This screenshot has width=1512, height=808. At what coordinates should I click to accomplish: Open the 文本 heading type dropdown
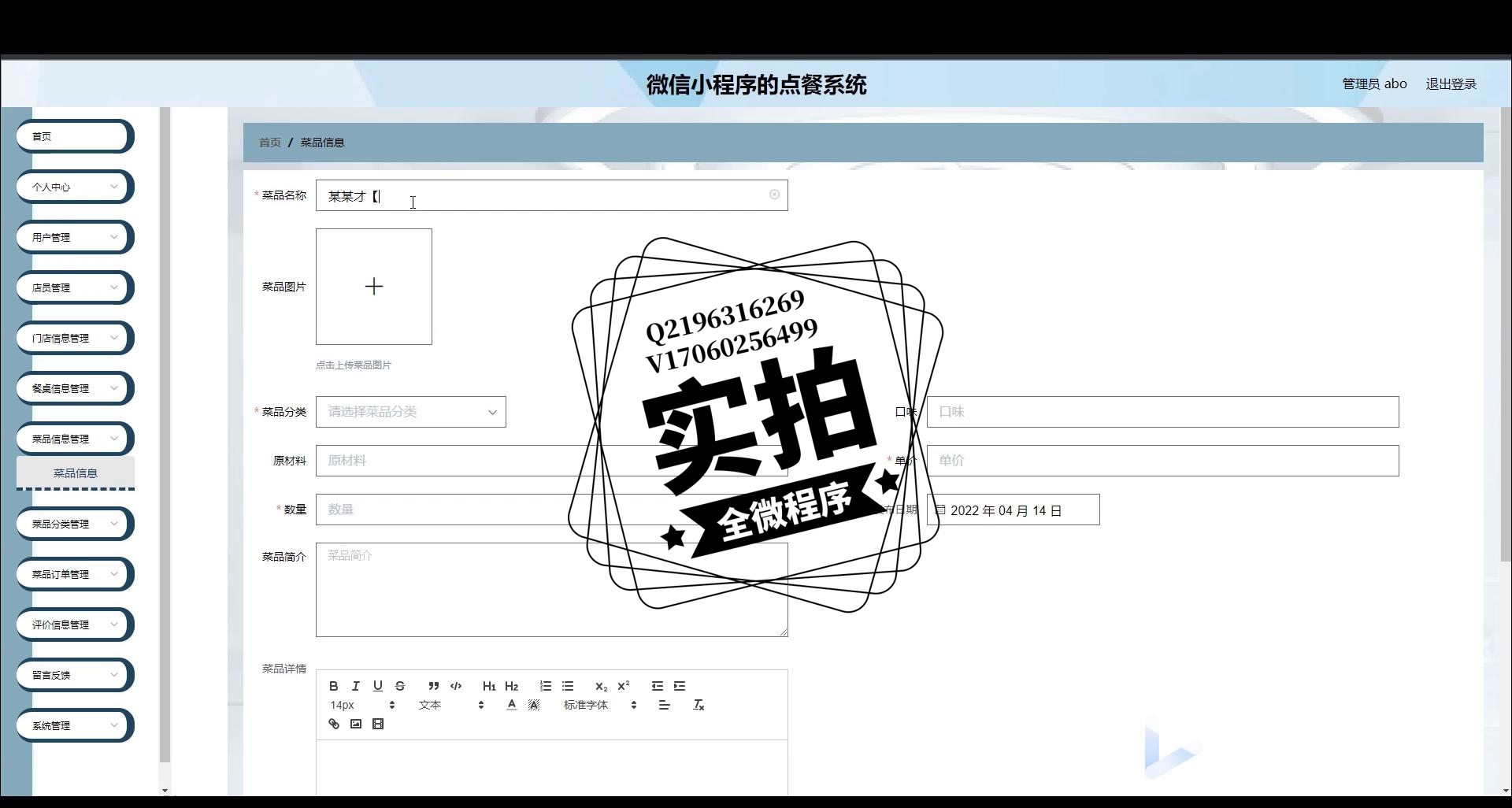(x=451, y=705)
